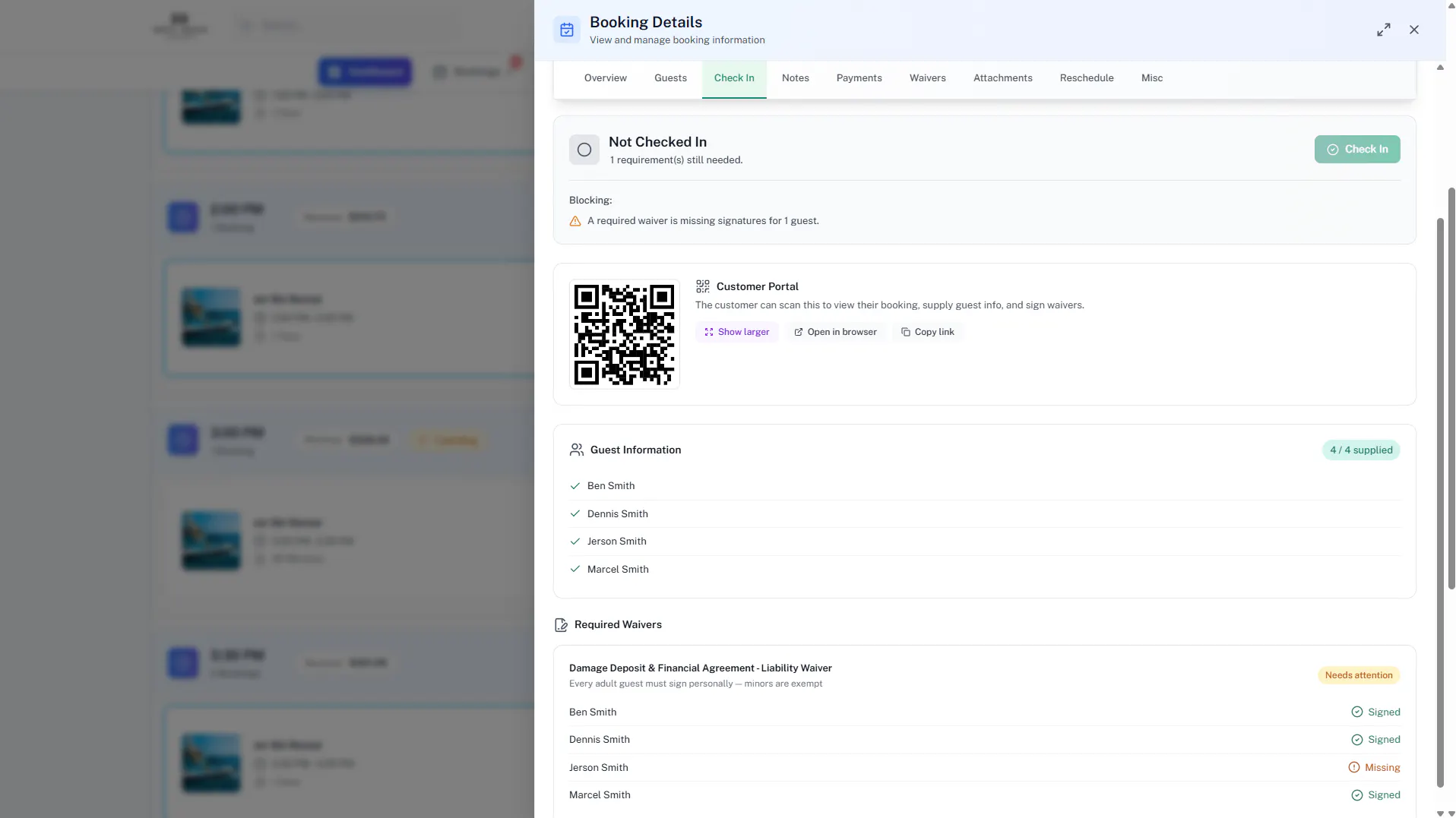Image resolution: width=1456 pixels, height=818 pixels.
Task: Click the blocking warning triangle icon
Action: (575, 221)
